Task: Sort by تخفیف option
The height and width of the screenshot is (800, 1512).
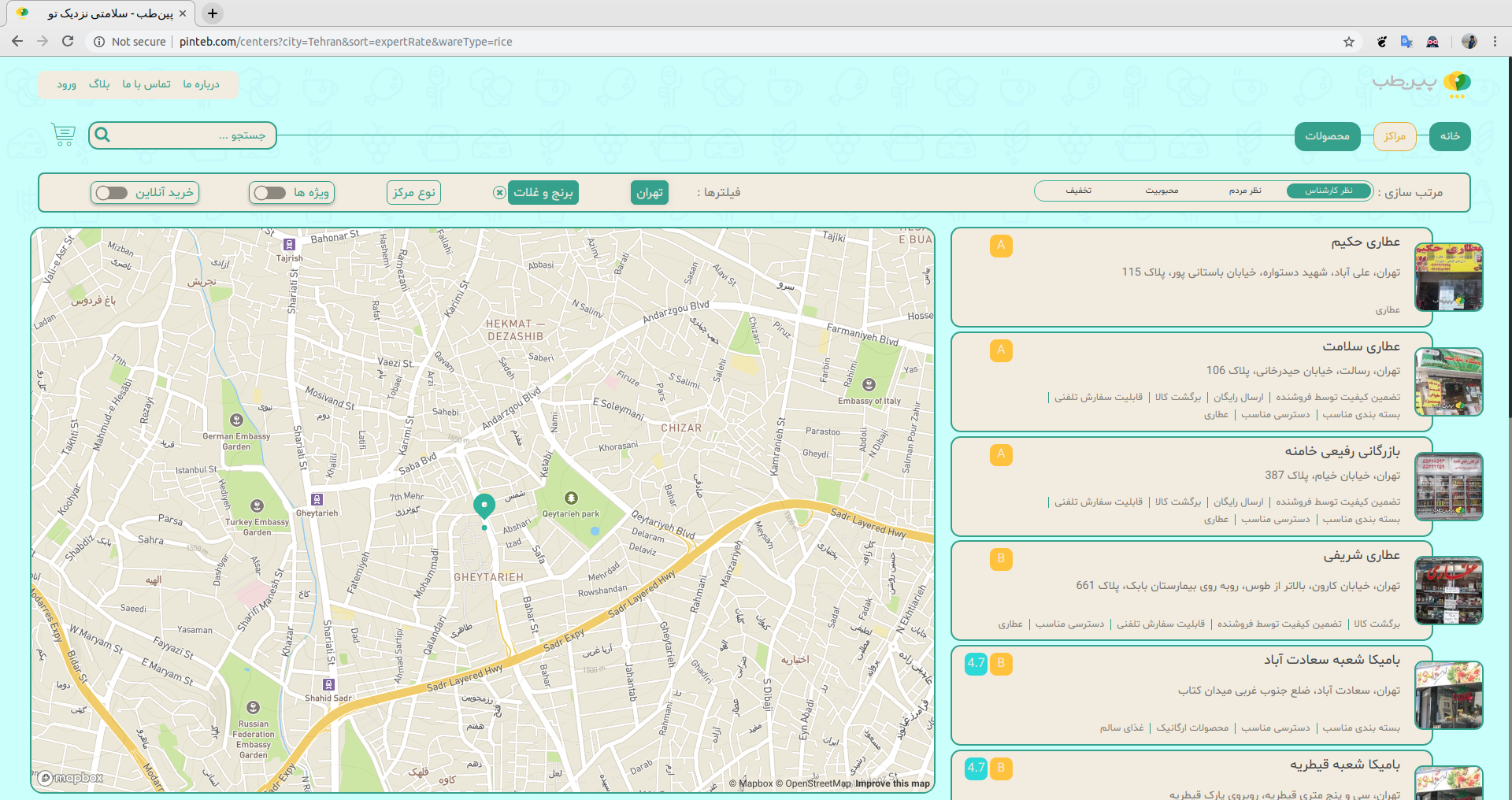Action: pos(1078,191)
